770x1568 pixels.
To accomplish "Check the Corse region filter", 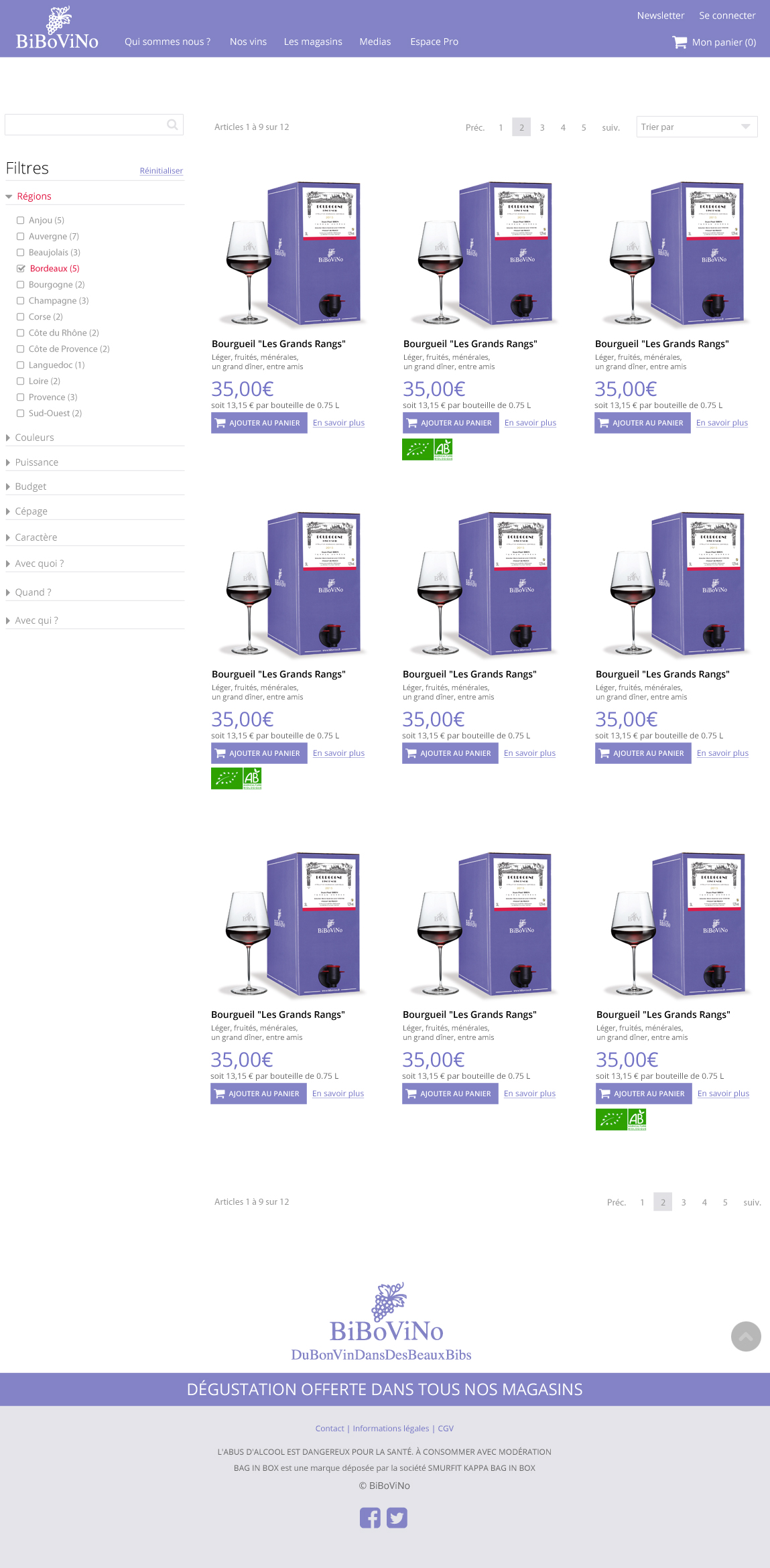I will 21,317.
